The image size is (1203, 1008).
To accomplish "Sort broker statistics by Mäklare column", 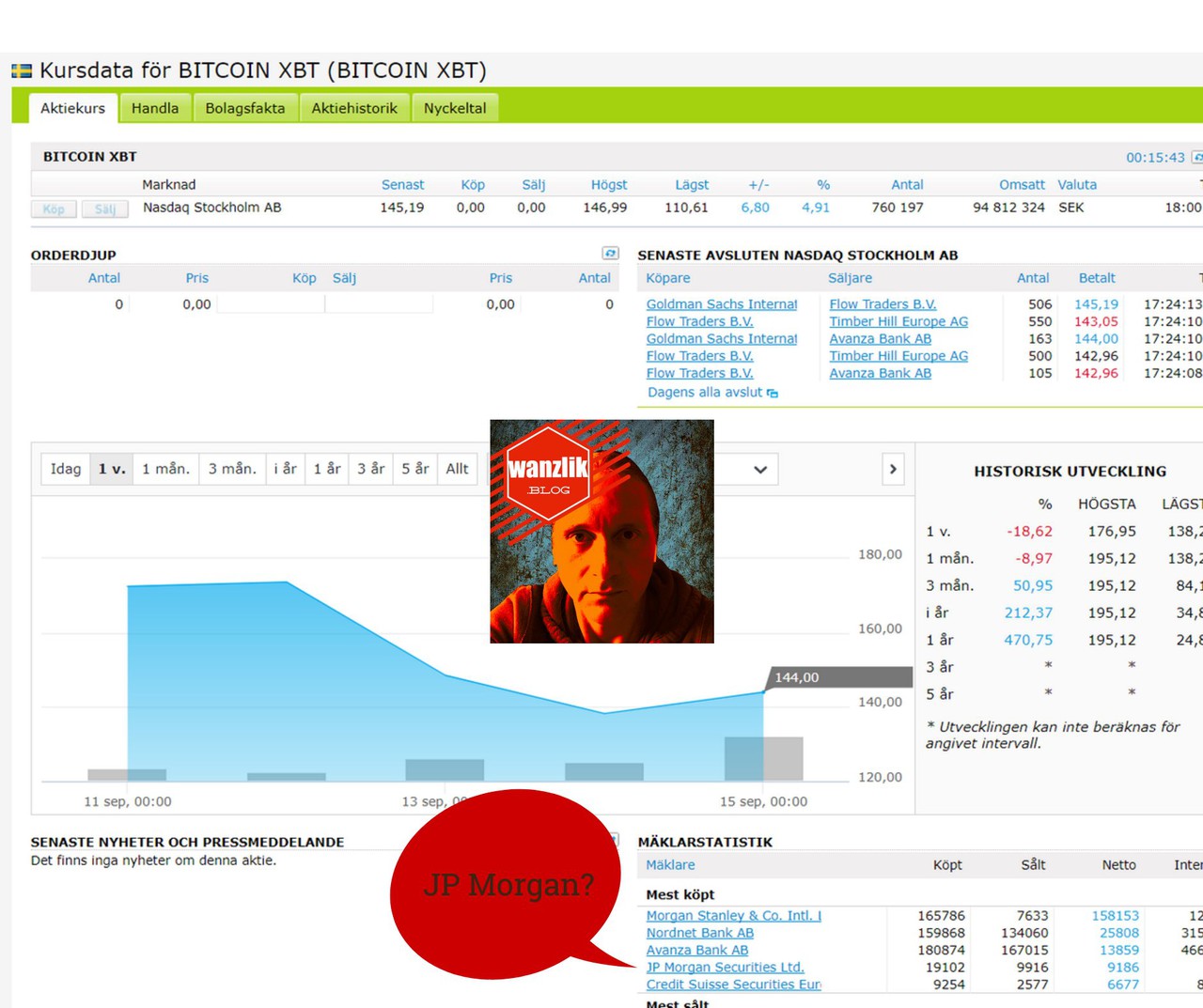I will (x=670, y=864).
